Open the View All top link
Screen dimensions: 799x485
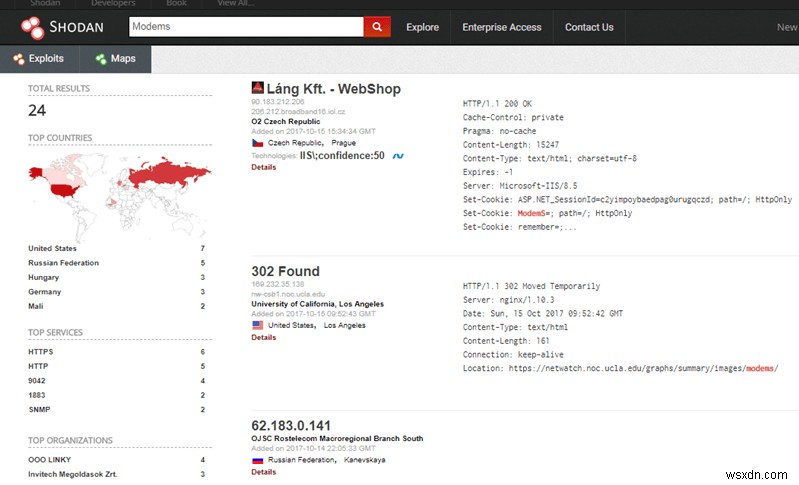coord(235,3)
